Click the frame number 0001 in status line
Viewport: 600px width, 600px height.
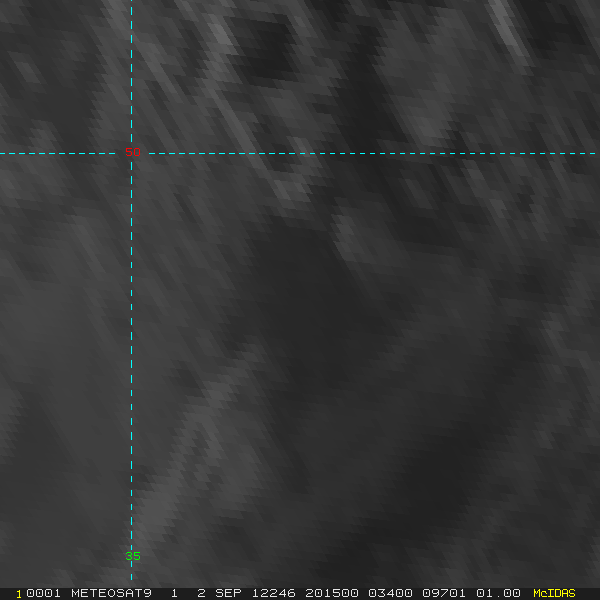(x=43, y=593)
